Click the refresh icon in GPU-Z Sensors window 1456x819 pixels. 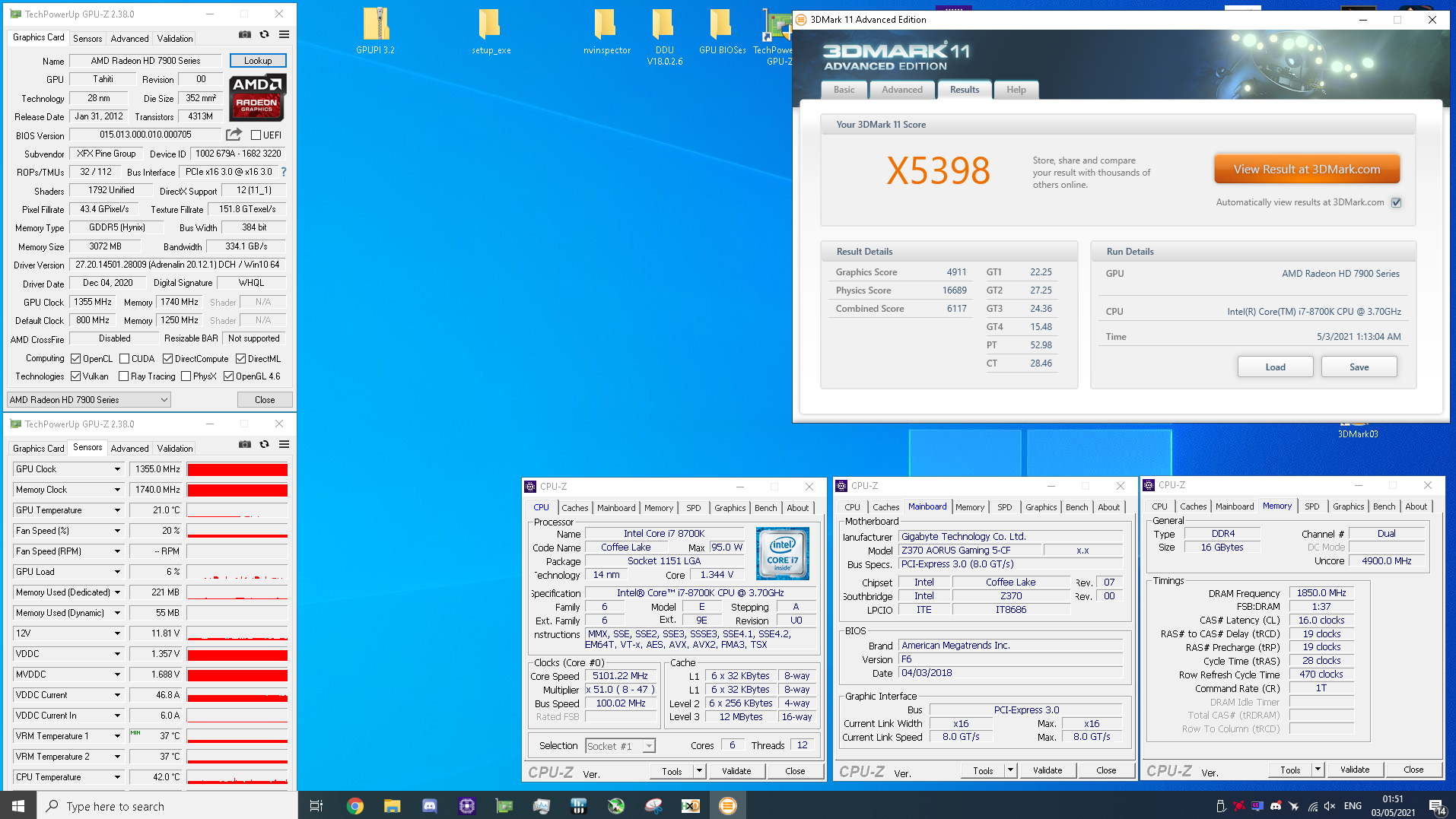tap(264, 444)
